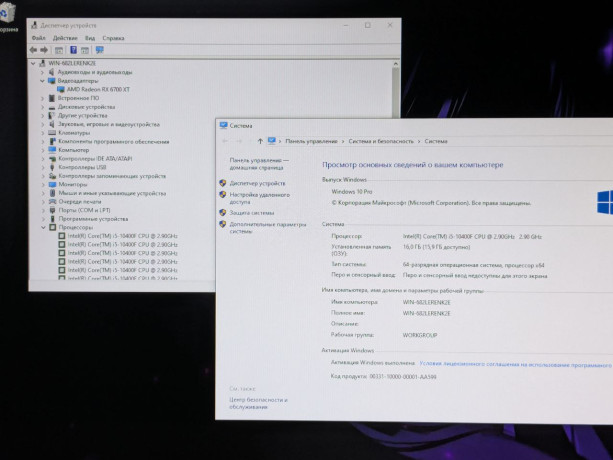This screenshot has height=460, width=613.
Task: Click the Компоненты программного обеспечения icon
Action: [52, 141]
